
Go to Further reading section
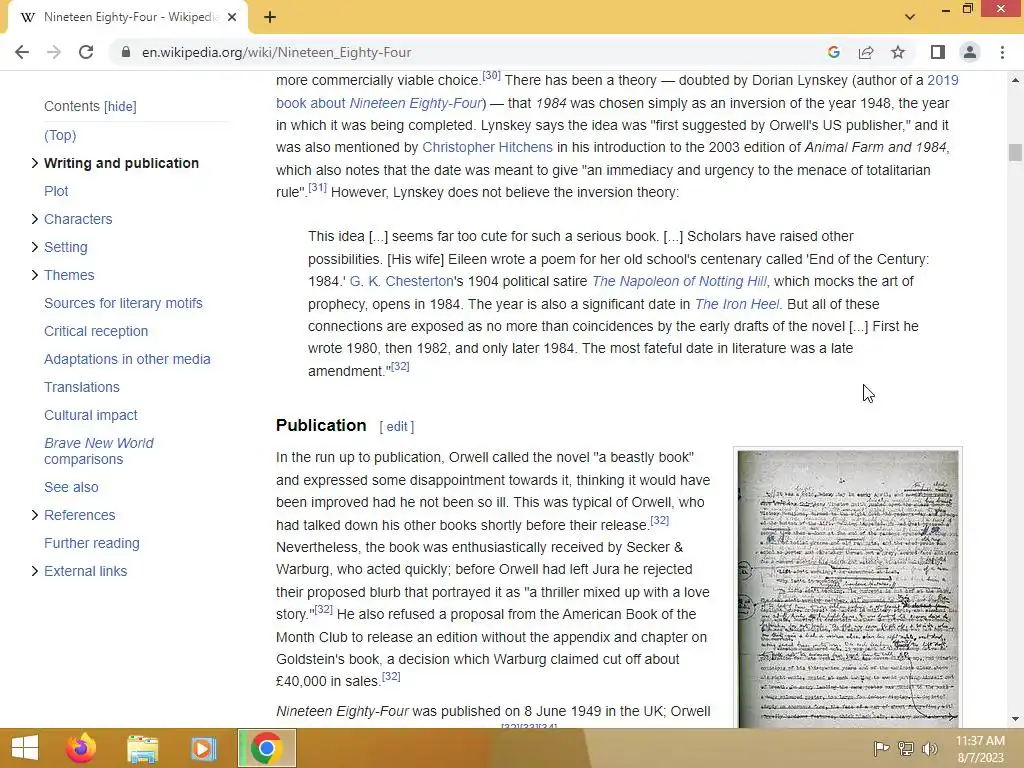[x=92, y=543]
